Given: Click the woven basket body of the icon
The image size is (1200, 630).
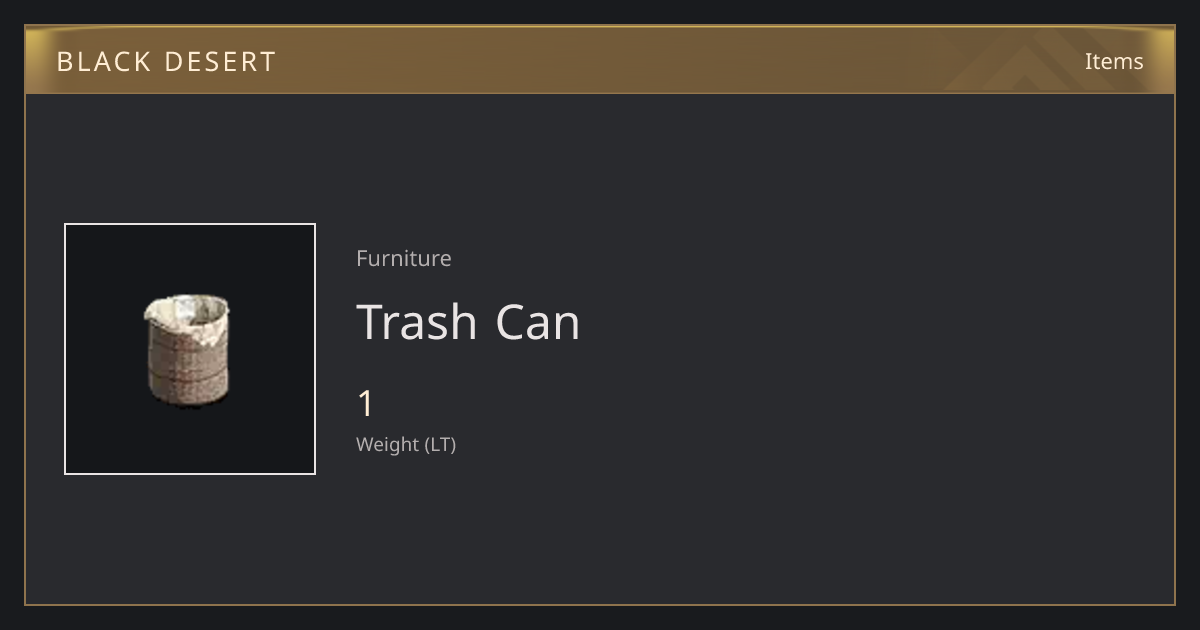Looking at the screenshot, I should tap(187, 370).
